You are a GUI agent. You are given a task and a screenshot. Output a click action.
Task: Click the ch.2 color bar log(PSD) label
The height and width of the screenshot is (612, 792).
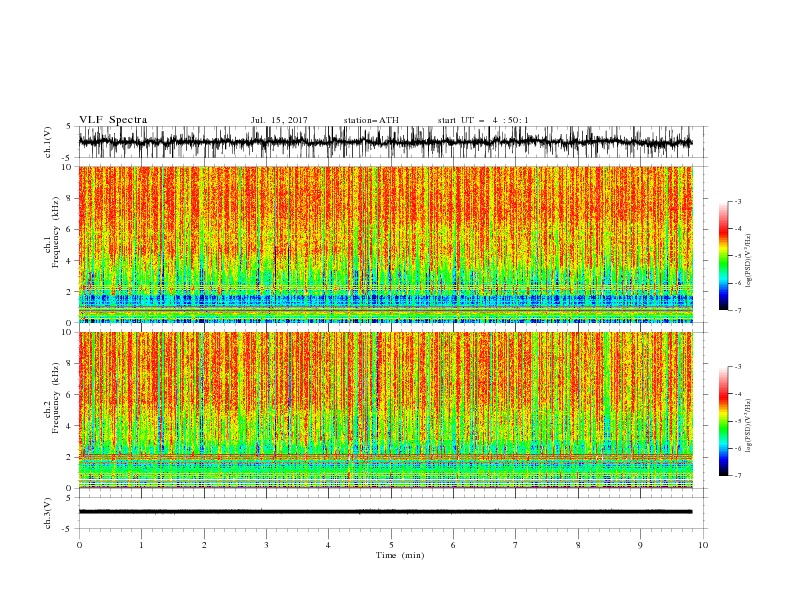[748, 426]
